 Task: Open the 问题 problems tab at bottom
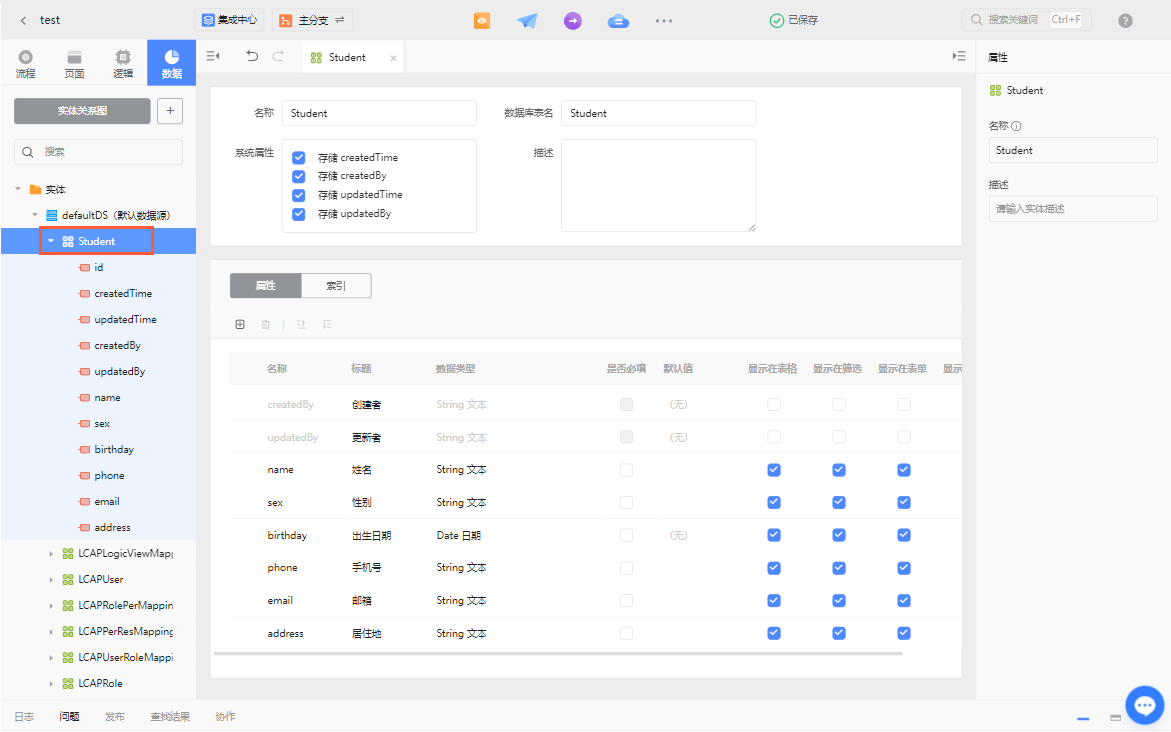(69, 716)
